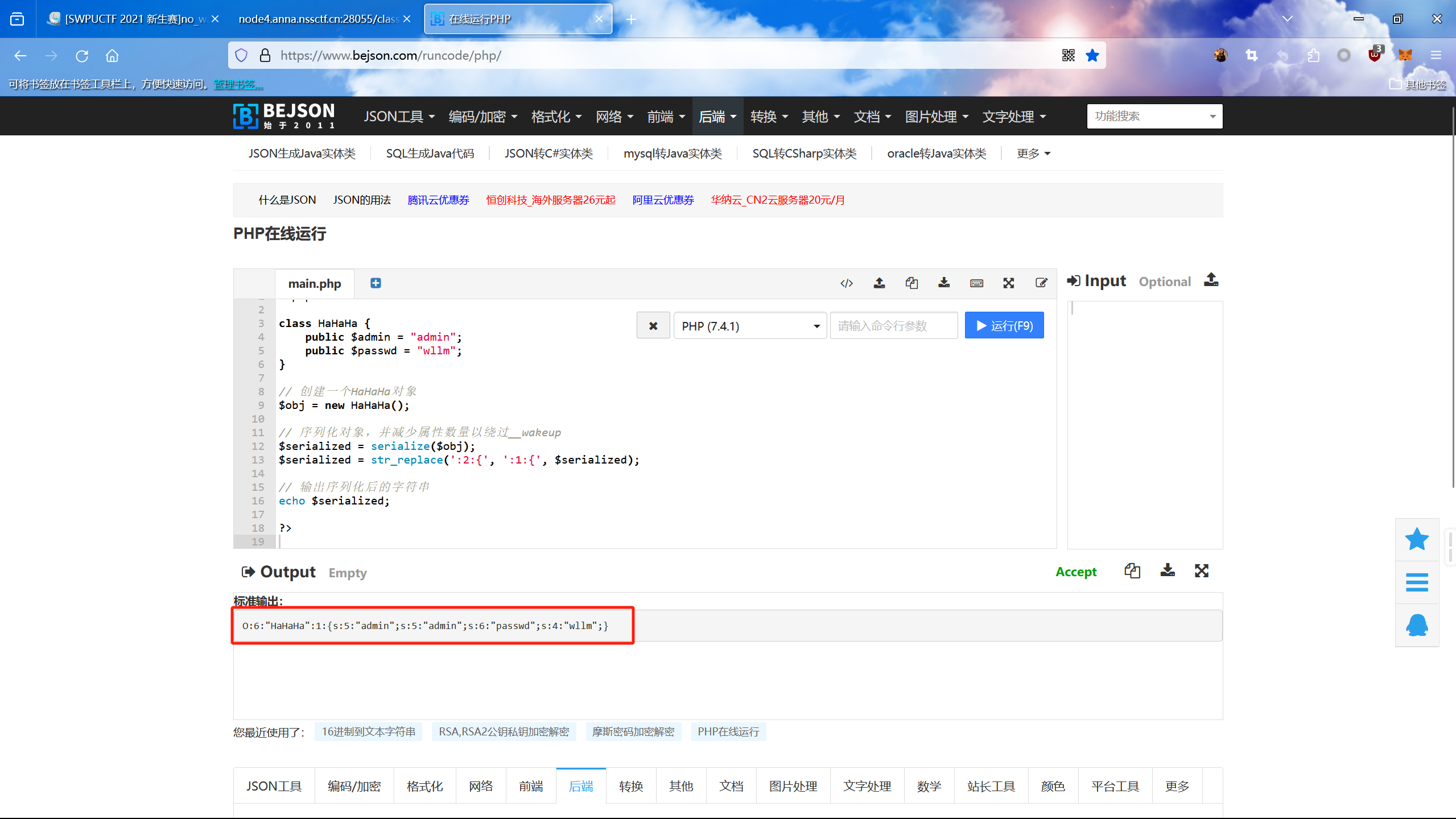The image size is (1456, 819).
Task: Expand the 更多 submenu dropdown
Action: (1033, 154)
